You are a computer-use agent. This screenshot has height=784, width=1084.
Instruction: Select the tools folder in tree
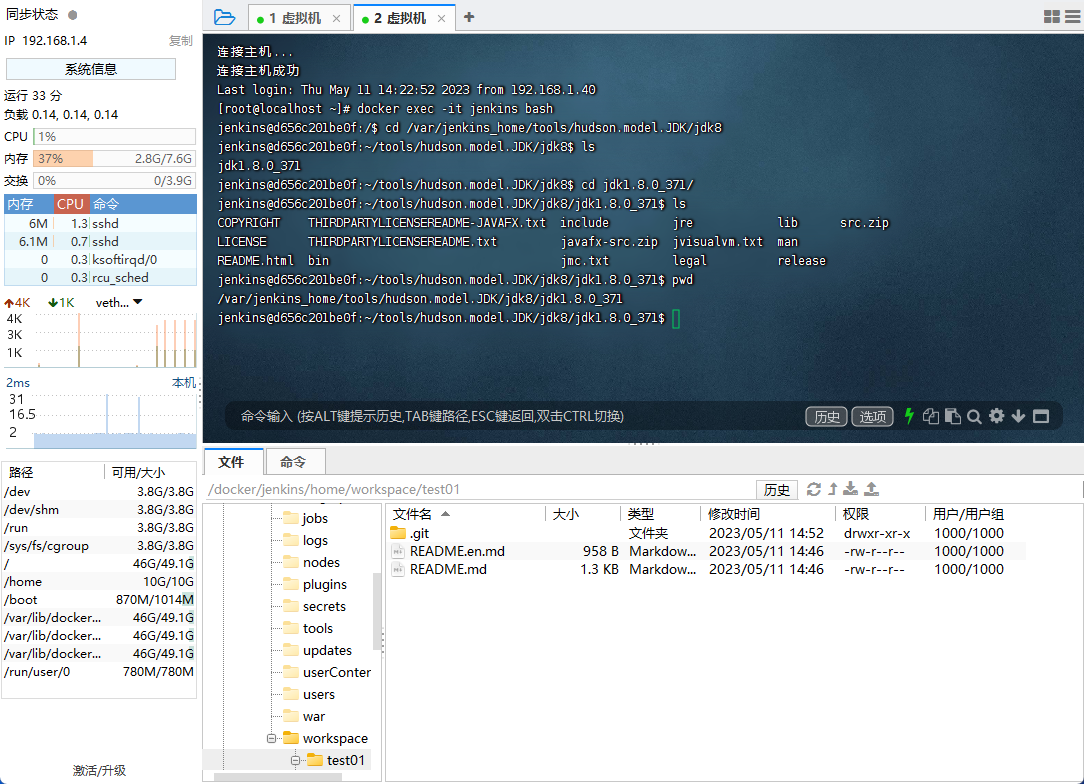click(317, 628)
